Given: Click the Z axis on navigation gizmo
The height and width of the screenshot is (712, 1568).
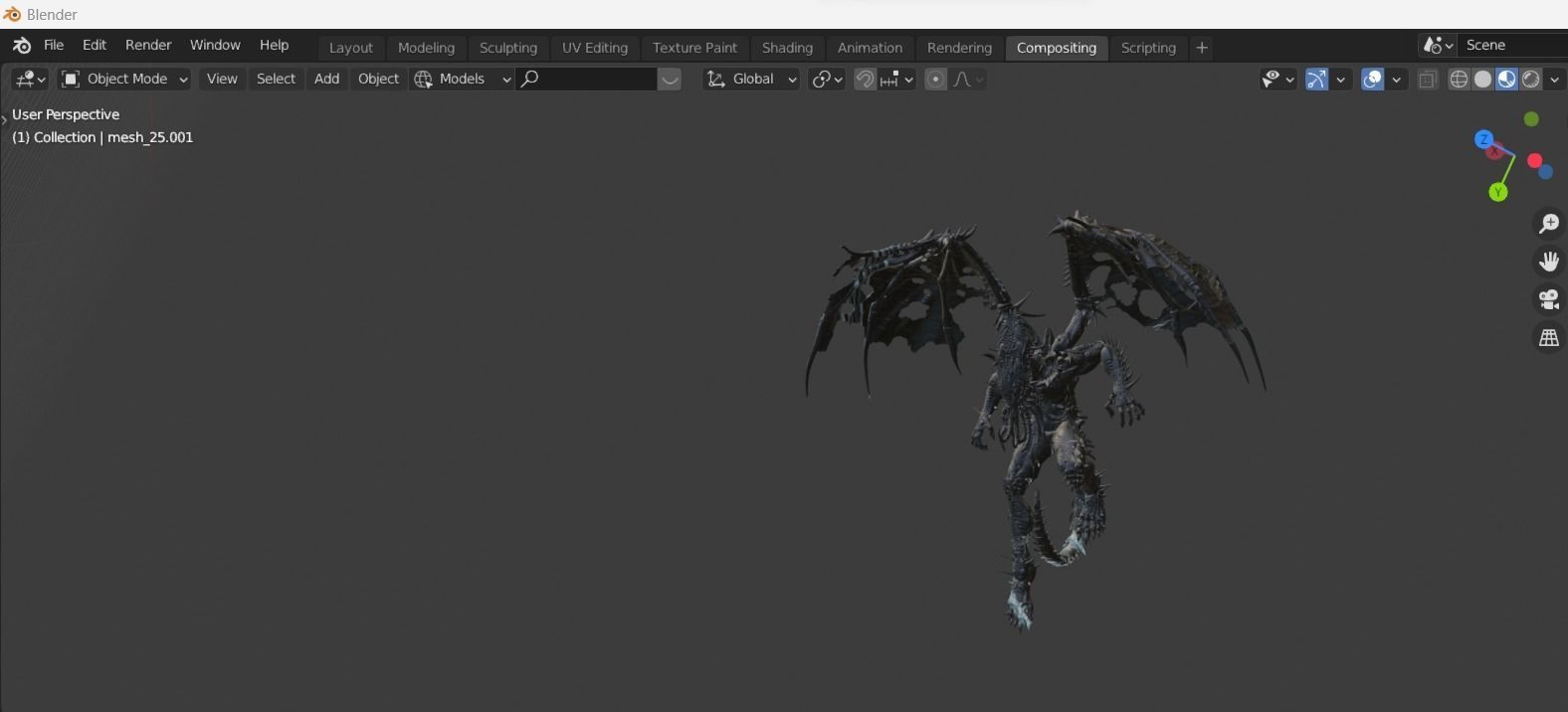Looking at the screenshot, I should point(1483,139).
